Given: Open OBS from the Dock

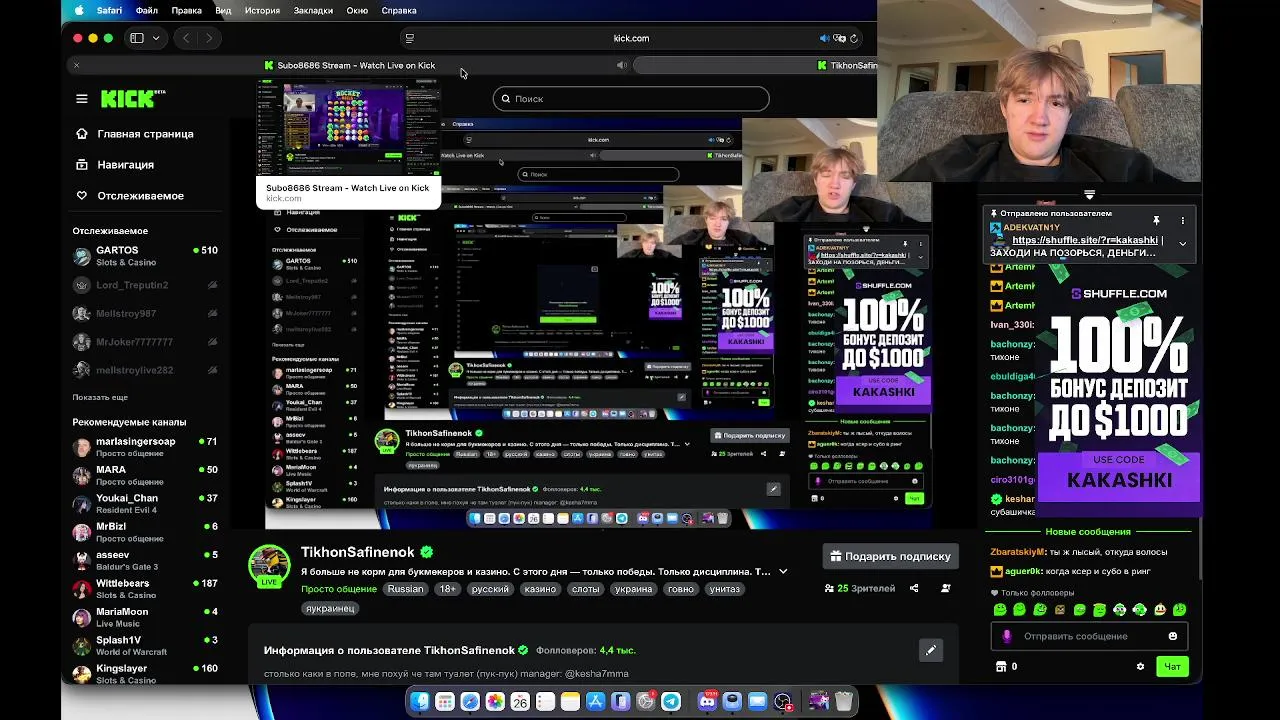Looking at the screenshot, I should tap(783, 702).
